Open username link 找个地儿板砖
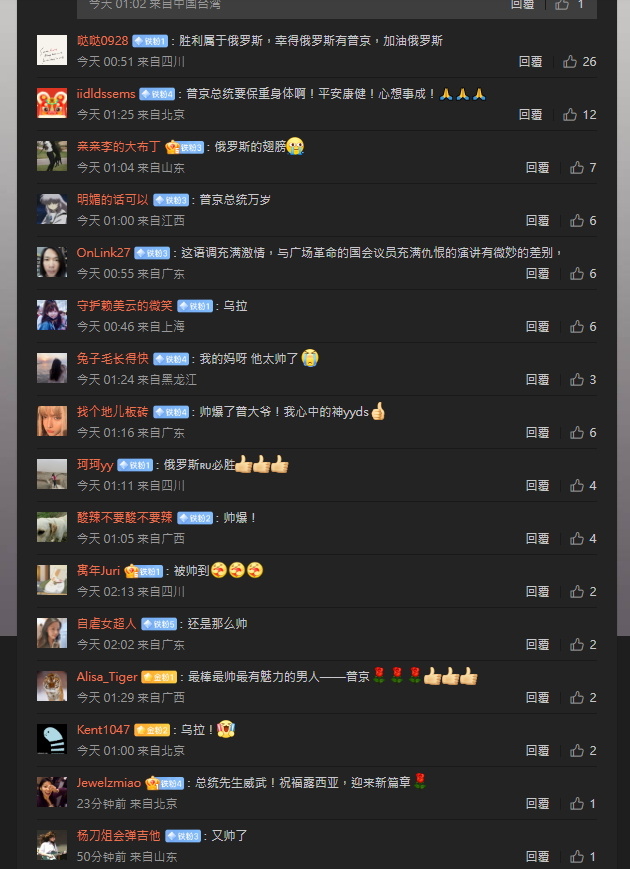 (112, 412)
